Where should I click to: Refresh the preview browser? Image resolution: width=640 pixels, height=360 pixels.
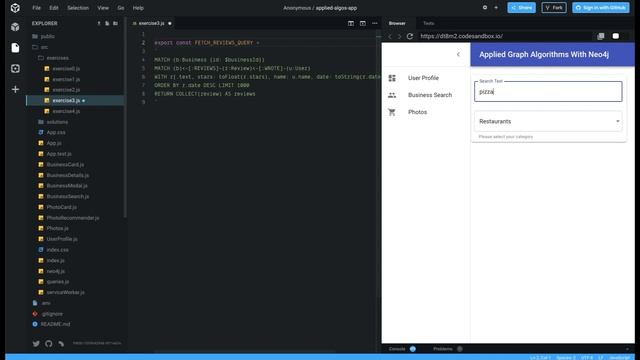pyautogui.click(x=410, y=36)
